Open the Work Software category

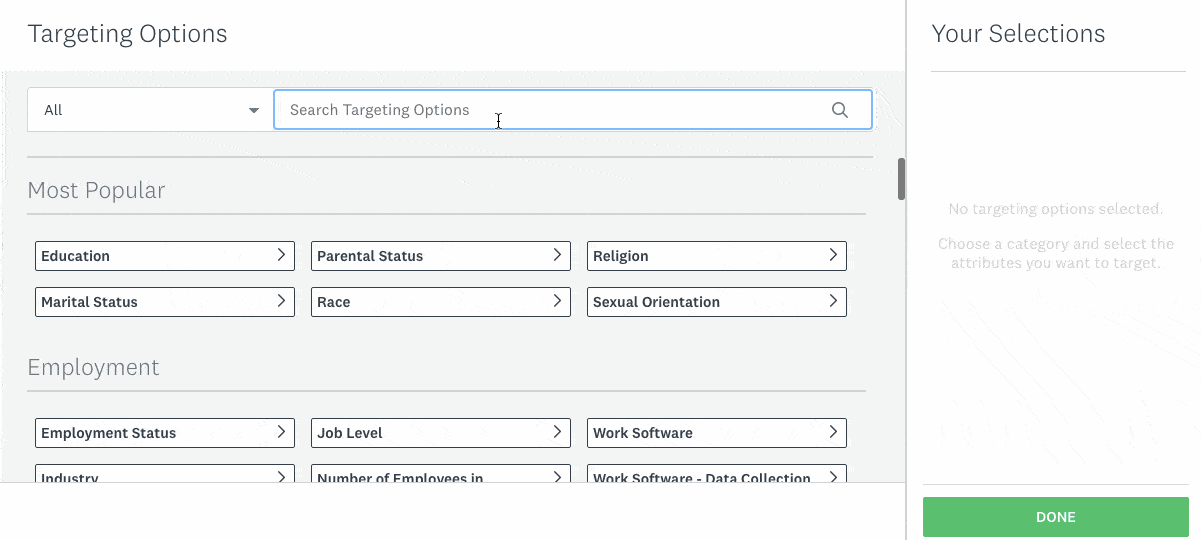[x=716, y=433]
